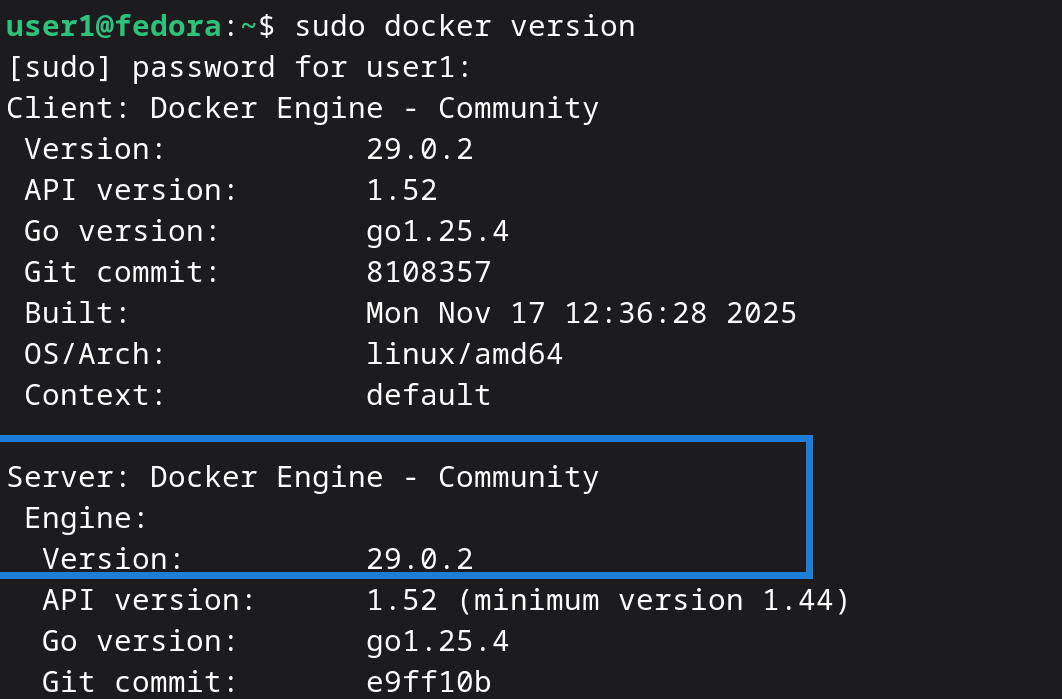Image resolution: width=1062 pixels, height=699 pixels.
Task: Select the Context default value
Action: click(x=428, y=394)
